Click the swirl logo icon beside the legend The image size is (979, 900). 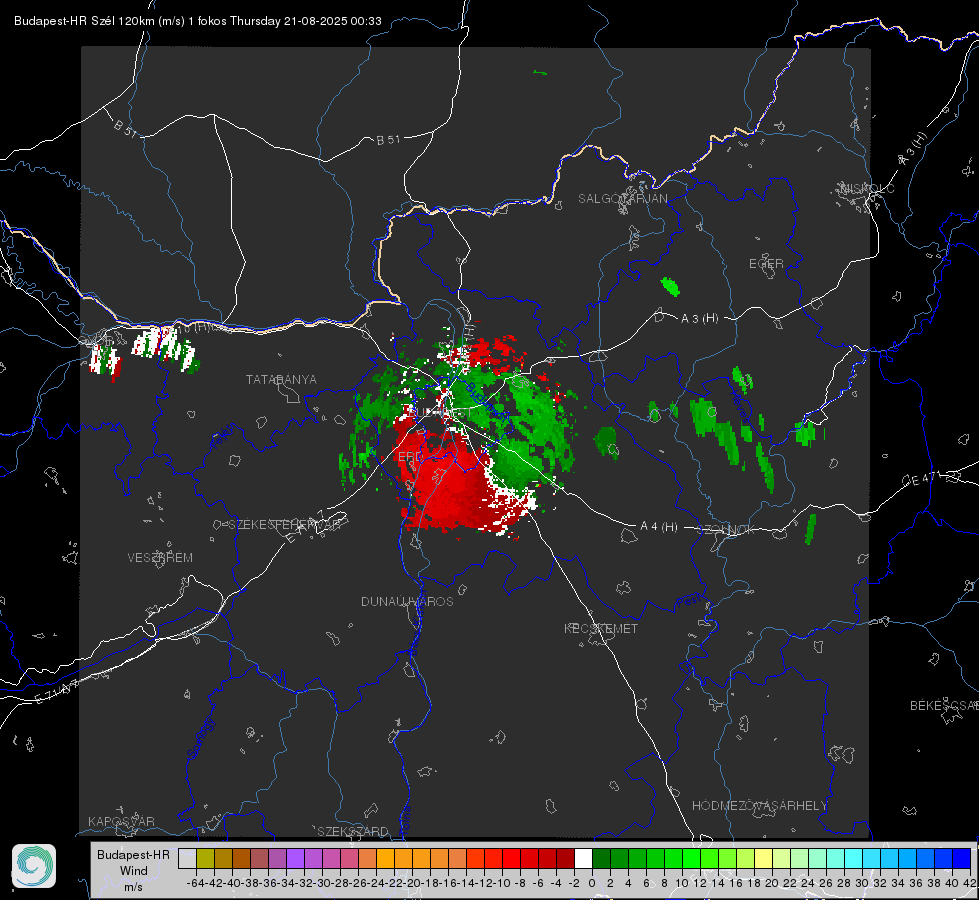(x=34, y=866)
